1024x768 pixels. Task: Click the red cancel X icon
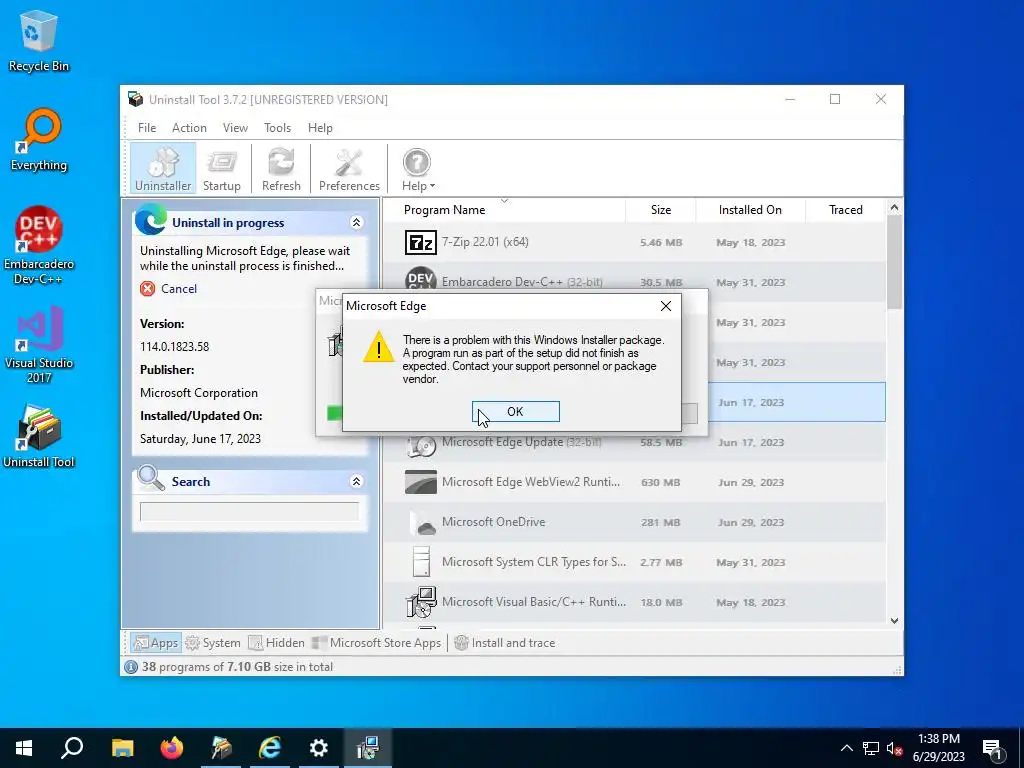pos(148,289)
